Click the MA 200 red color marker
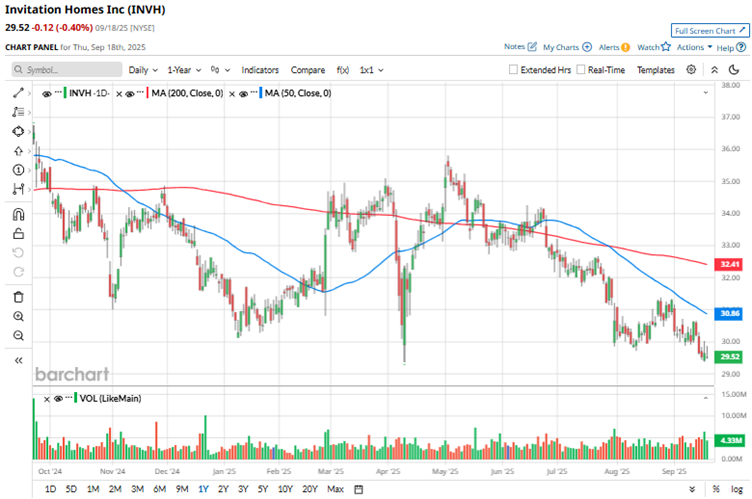752x499 pixels. (x=147, y=93)
